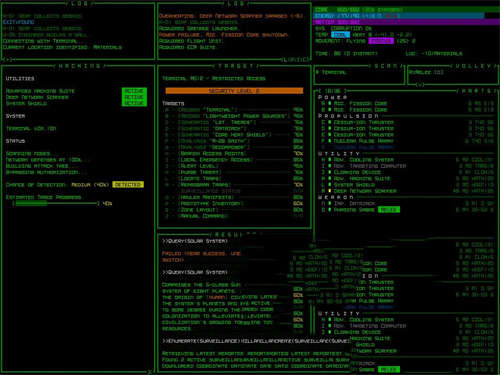Click the magenta movement speed badge

[x=381, y=41]
